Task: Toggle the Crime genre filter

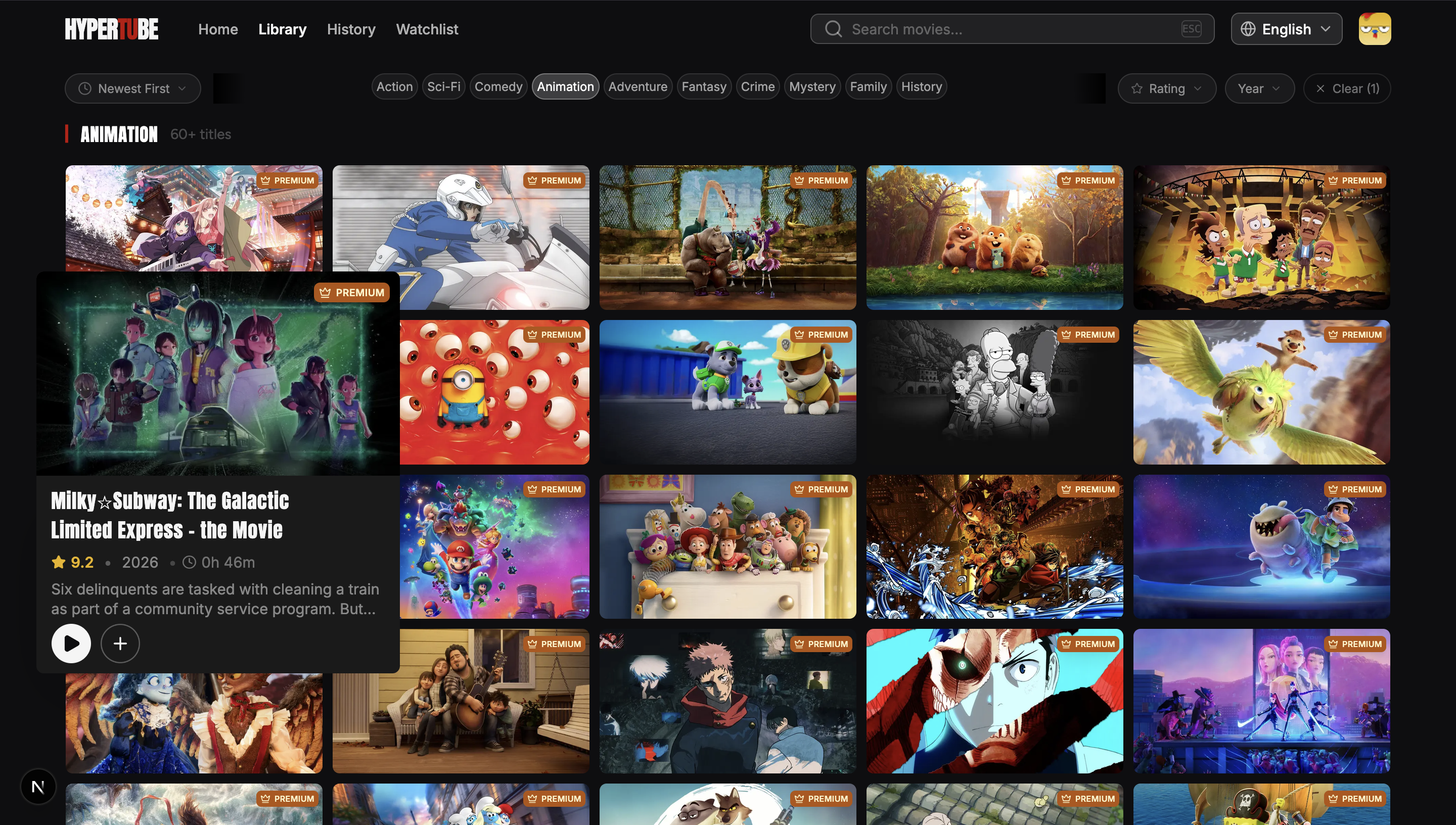Action: pyautogui.click(x=757, y=86)
